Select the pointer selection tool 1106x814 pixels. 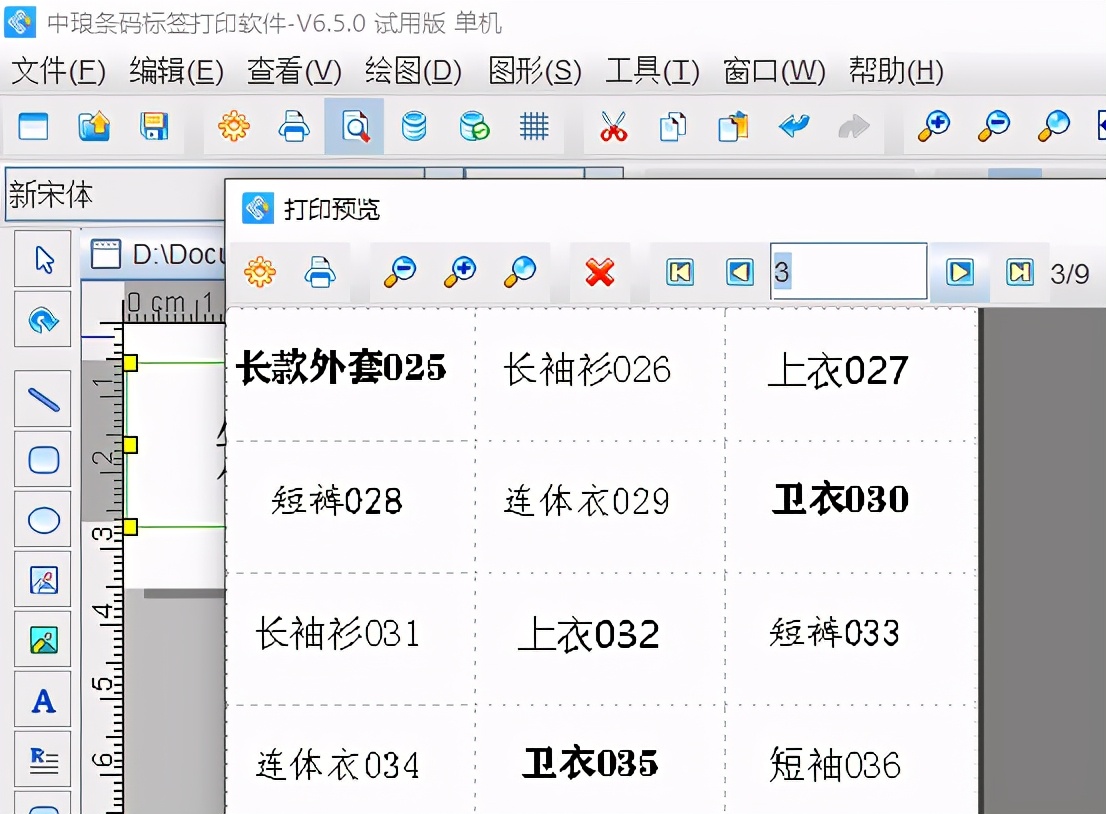(42, 258)
